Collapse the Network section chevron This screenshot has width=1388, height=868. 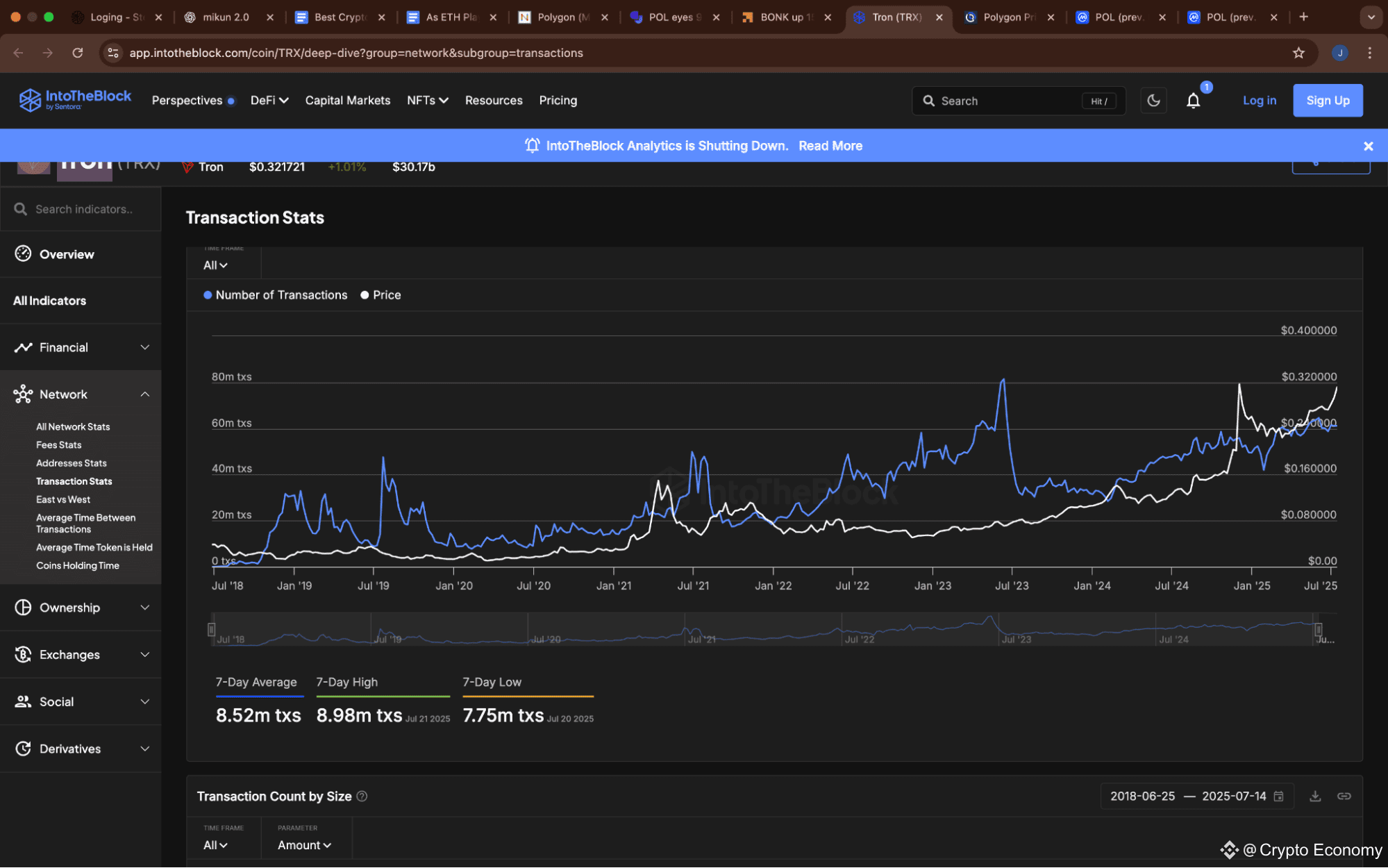[x=144, y=394]
